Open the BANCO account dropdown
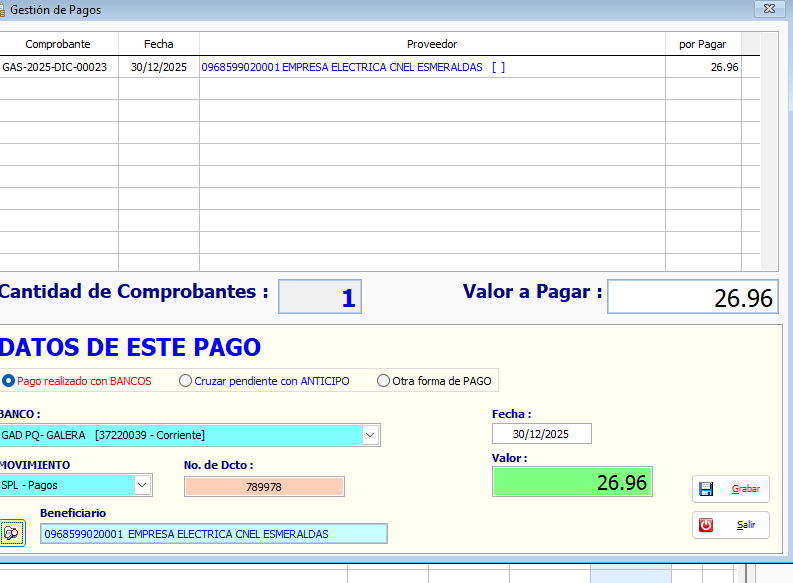 click(370, 435)
